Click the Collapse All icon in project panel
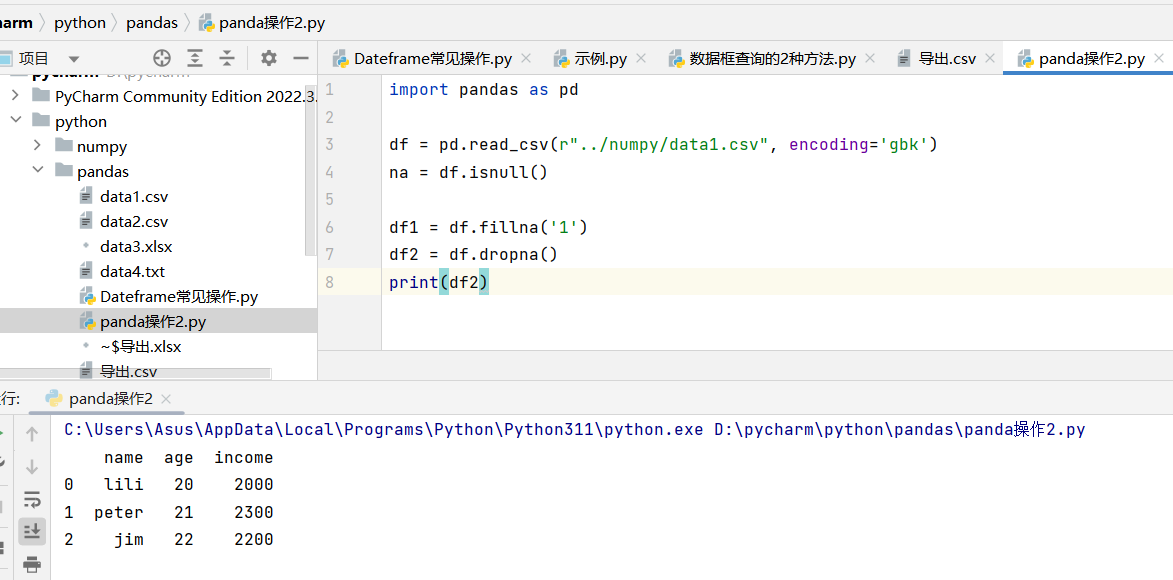Image resolution: width=1173 pixels, height=580 pixels. tap(228, 58)
